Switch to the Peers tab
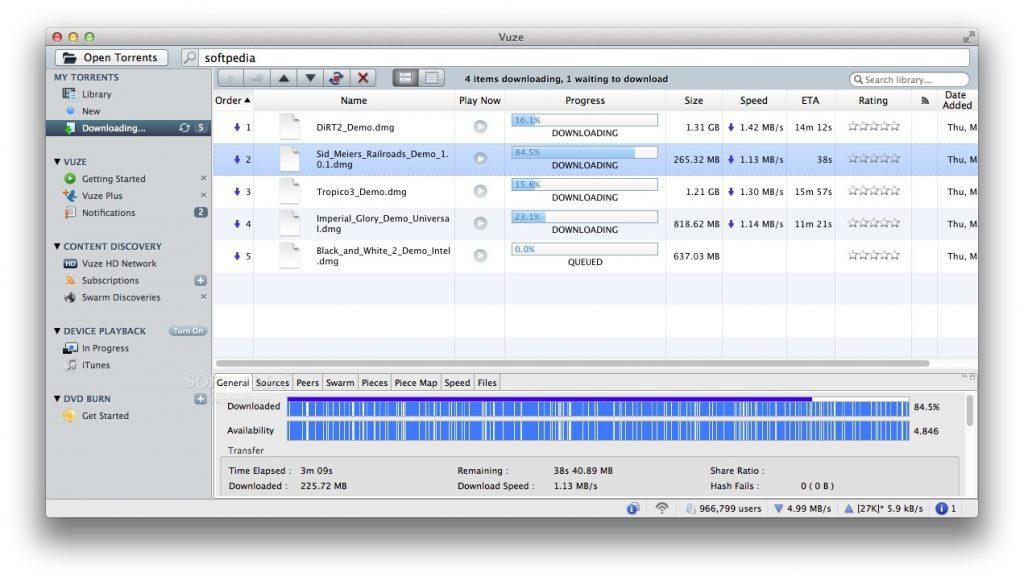The width and height of the screenshot is (1024, 581). point(307,383)
